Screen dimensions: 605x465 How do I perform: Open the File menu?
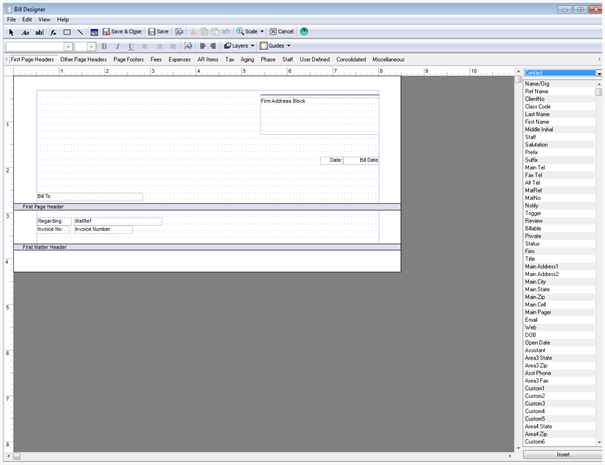click(x=11, y=19)
